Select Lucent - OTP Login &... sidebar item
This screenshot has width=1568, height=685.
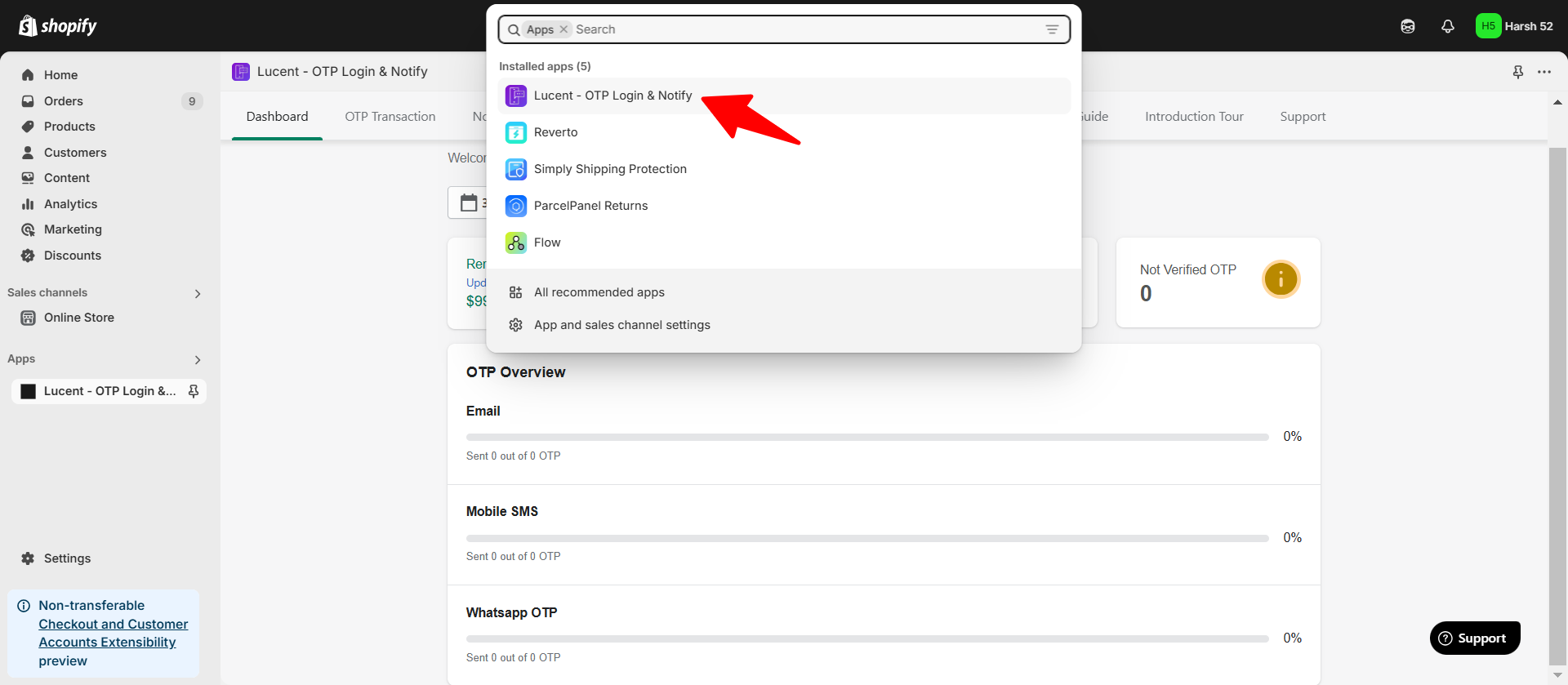pyautogui.click(x=109, y=391)
